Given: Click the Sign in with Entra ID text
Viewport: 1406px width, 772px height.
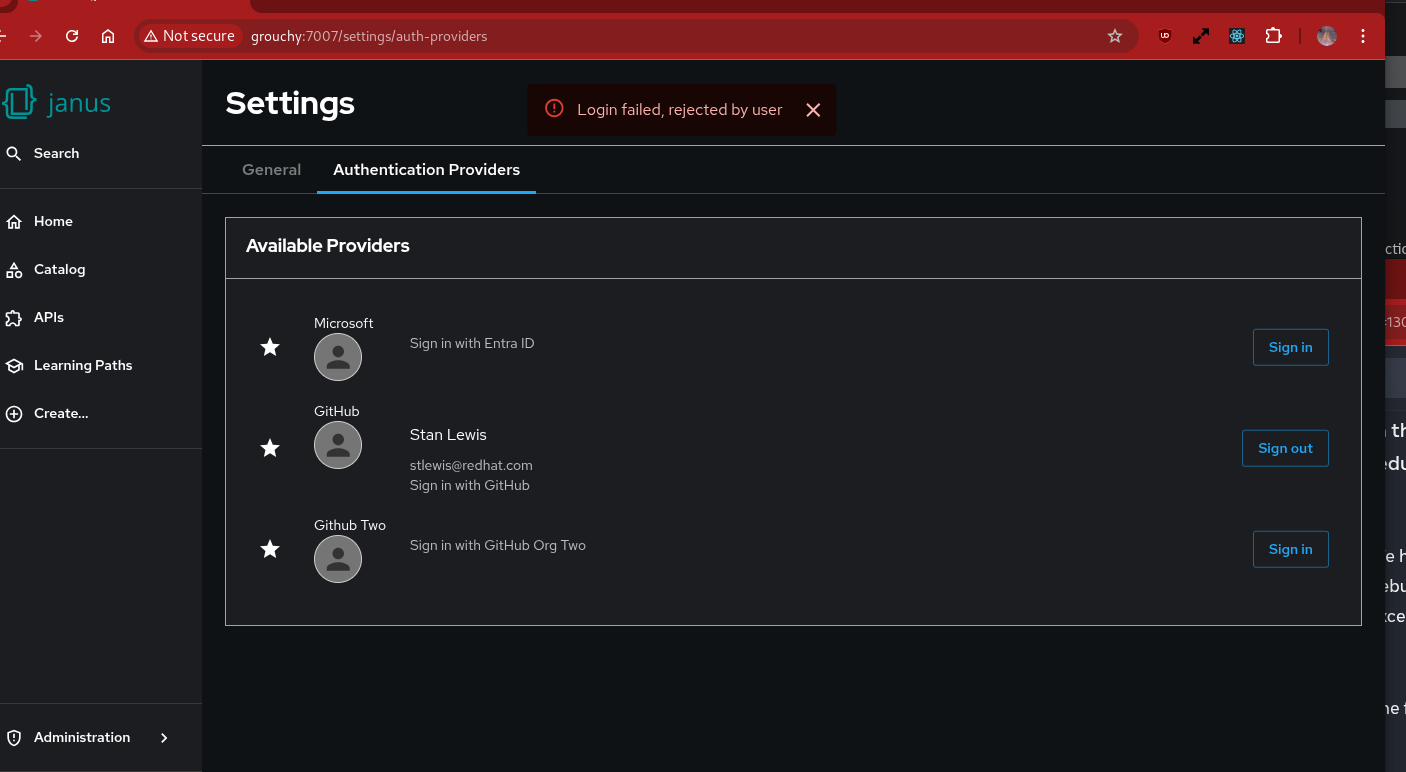Looking at the screenshot, I should click(x=472, y=343).
